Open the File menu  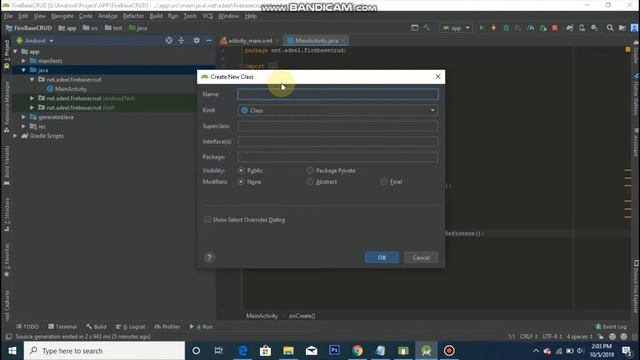[x=8, y=16]
